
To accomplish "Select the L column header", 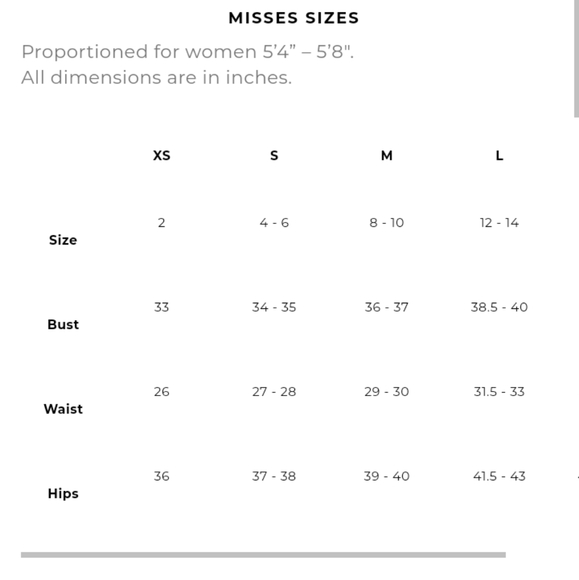I will 499,155.
